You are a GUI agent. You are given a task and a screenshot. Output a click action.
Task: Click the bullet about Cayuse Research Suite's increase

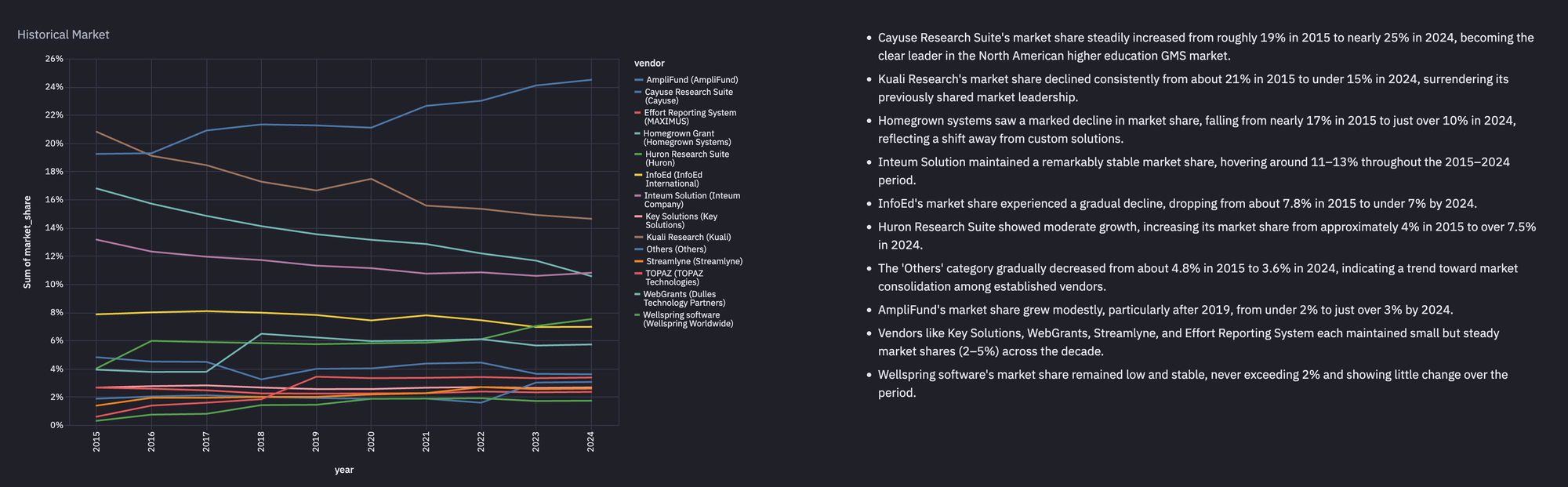(1206, 47)
